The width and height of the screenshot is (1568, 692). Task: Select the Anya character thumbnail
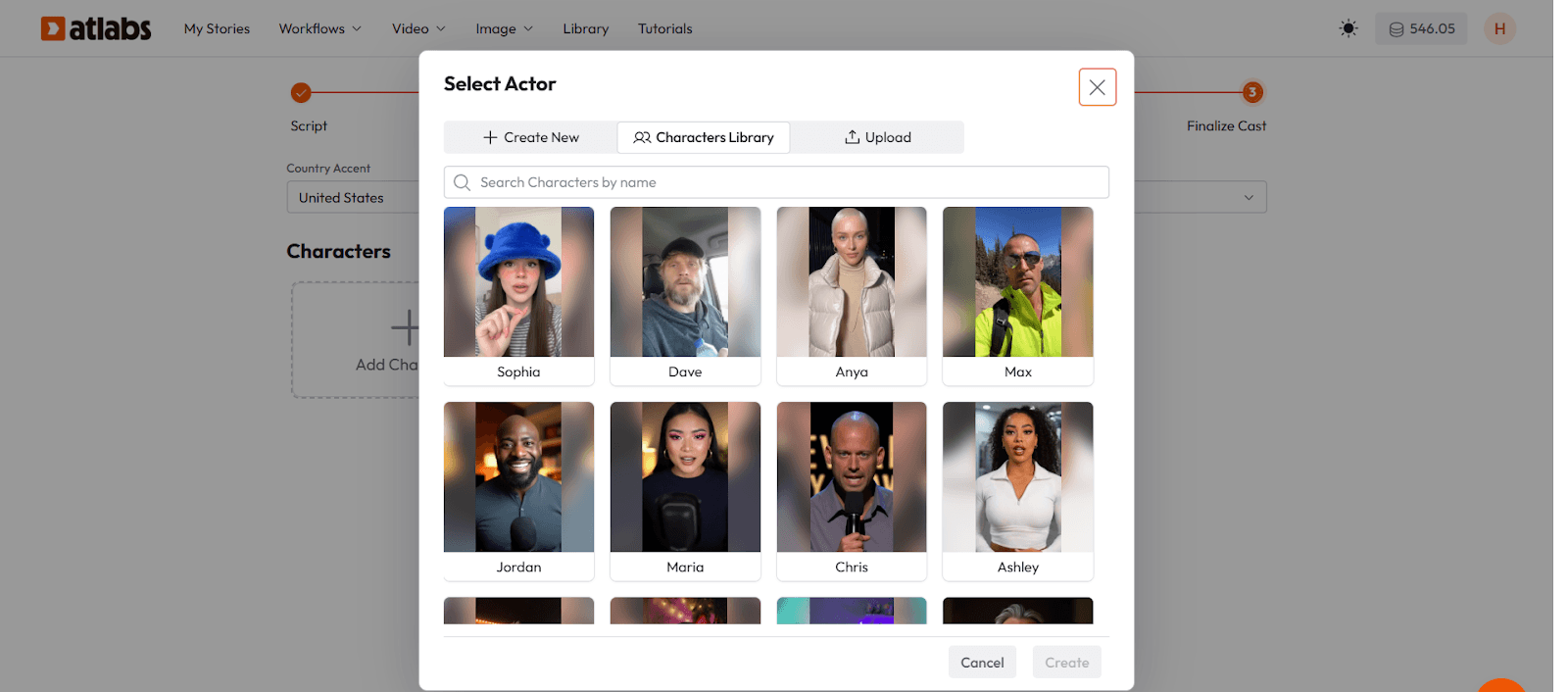coord(852,281)
